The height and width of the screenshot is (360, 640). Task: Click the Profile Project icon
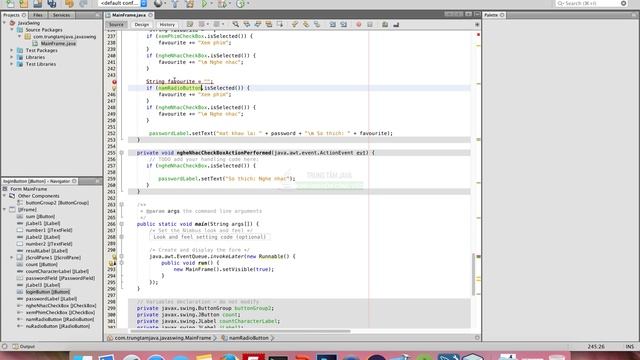(x=240, y=4)
